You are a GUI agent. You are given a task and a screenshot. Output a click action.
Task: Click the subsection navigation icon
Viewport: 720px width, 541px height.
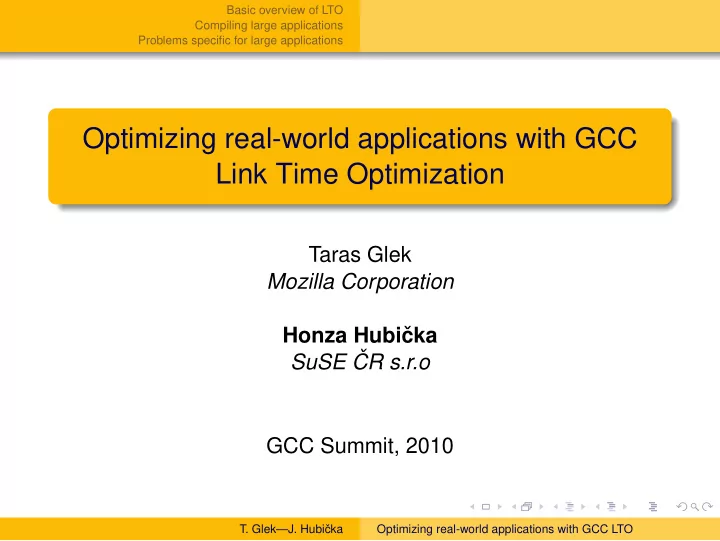tap(570, 507)
